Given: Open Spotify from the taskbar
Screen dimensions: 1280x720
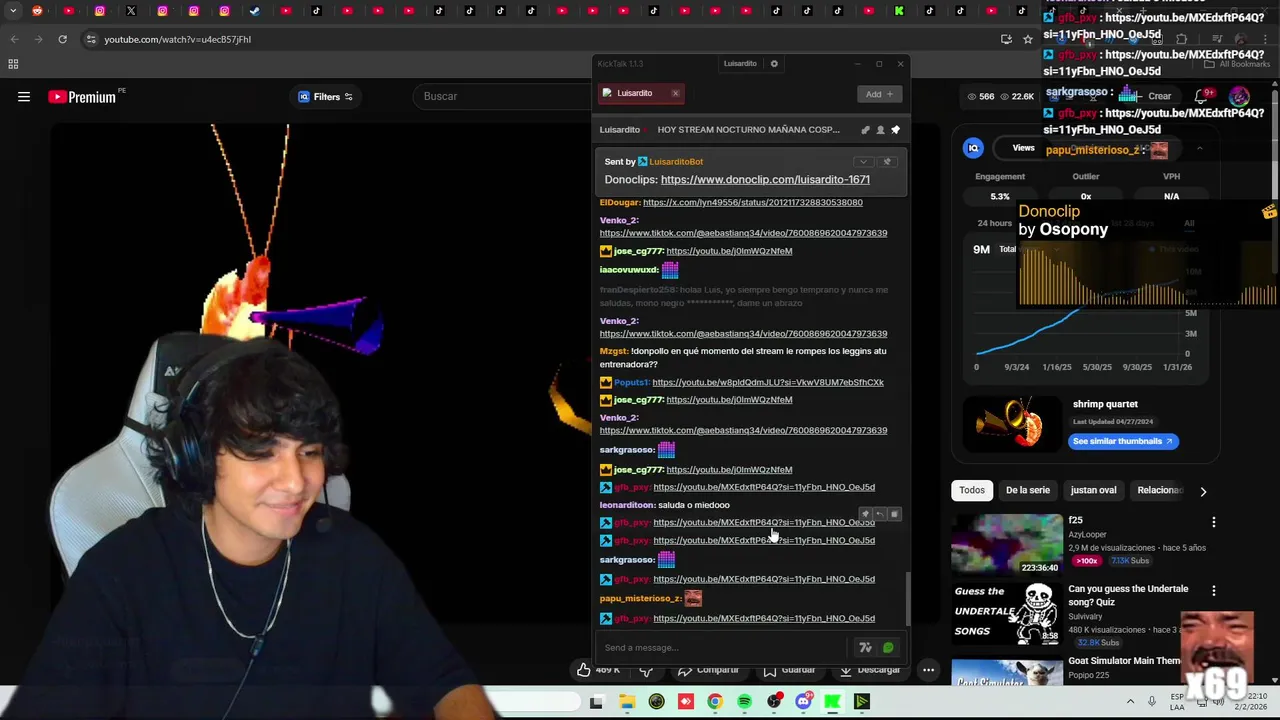Looking at the screenshot, I should 745,702.
